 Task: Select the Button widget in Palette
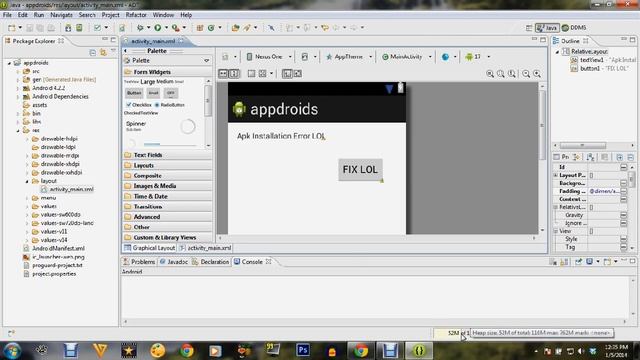134,93
